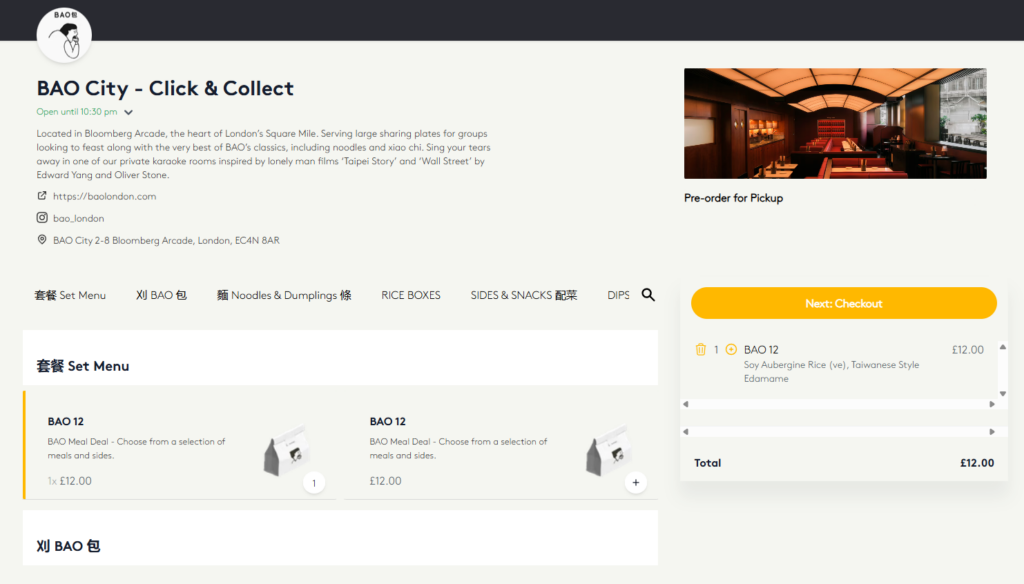Open the DIPS menu category
1024x584 pixels.
coord(618,294)
